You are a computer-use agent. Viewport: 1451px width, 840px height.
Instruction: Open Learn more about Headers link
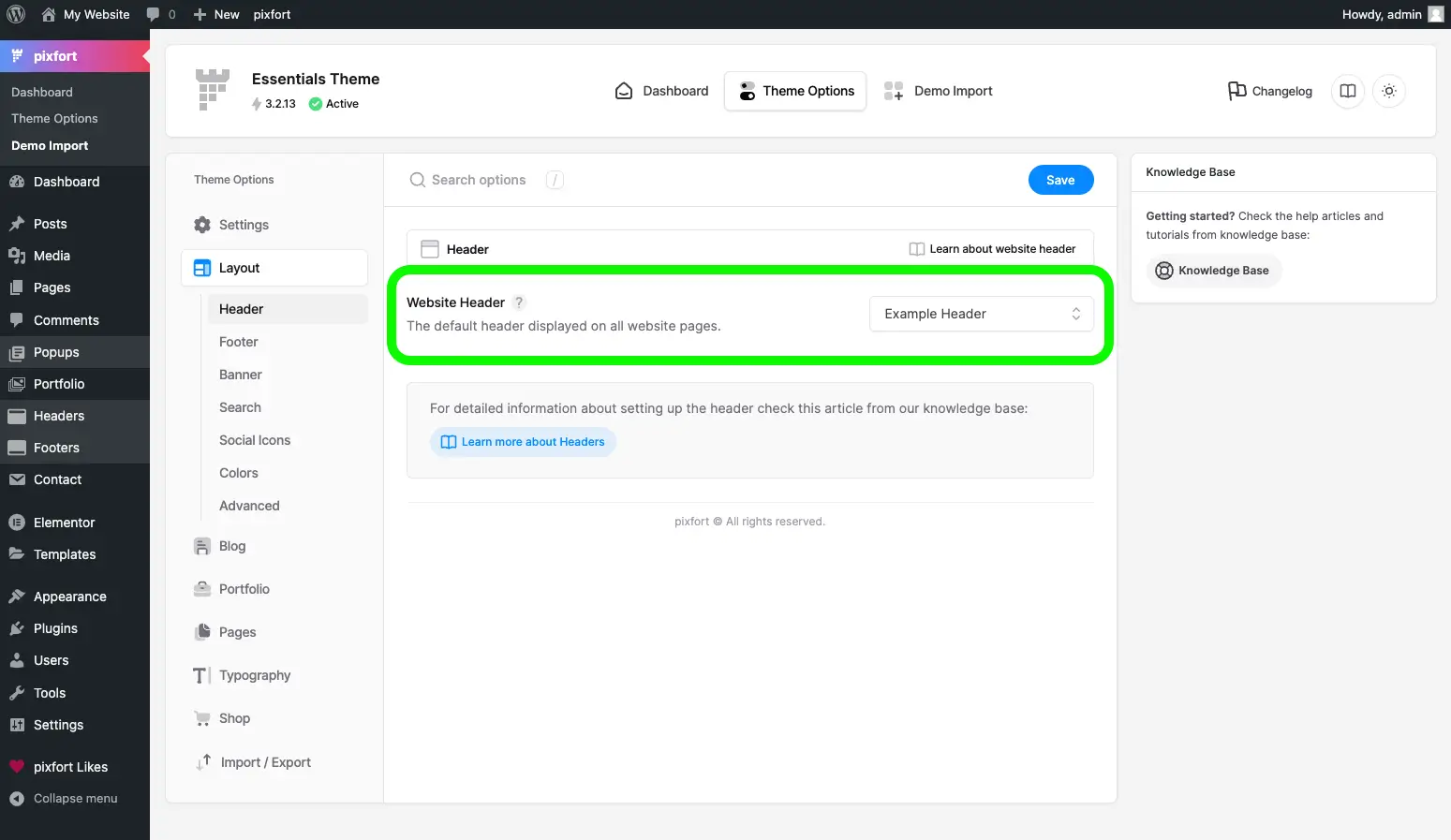522,441
